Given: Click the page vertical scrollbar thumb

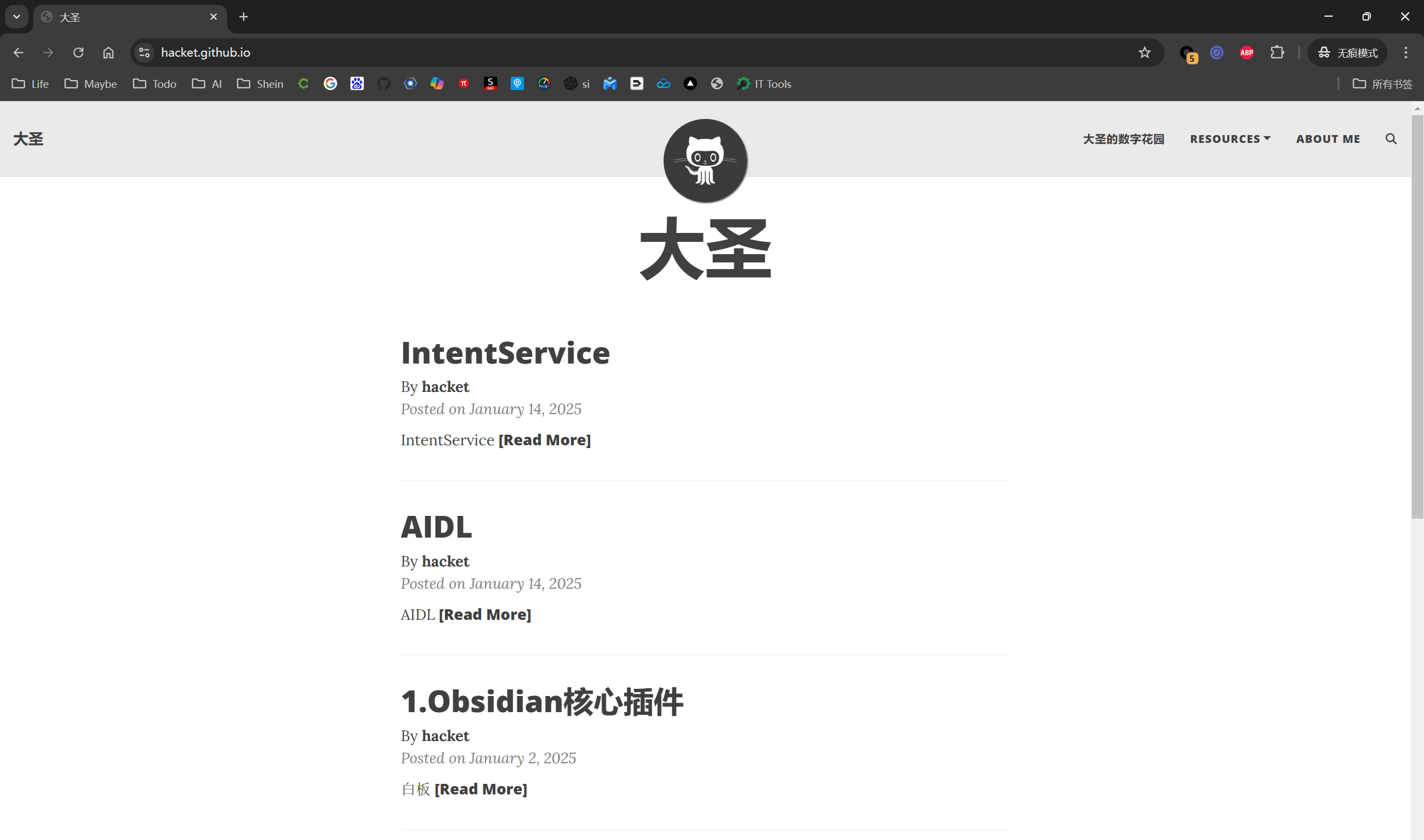Looking at the screenshot, I should point(1417,317).
